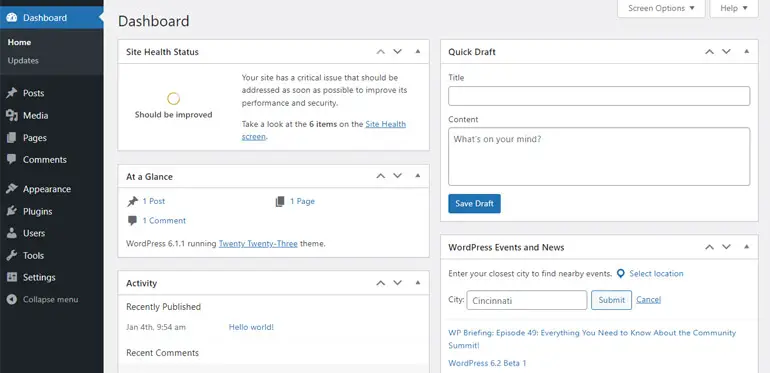Image resolution: width=770 pixels, height=373 pixels.
Task: Move Quick Draft widget up
Action: 709,52
